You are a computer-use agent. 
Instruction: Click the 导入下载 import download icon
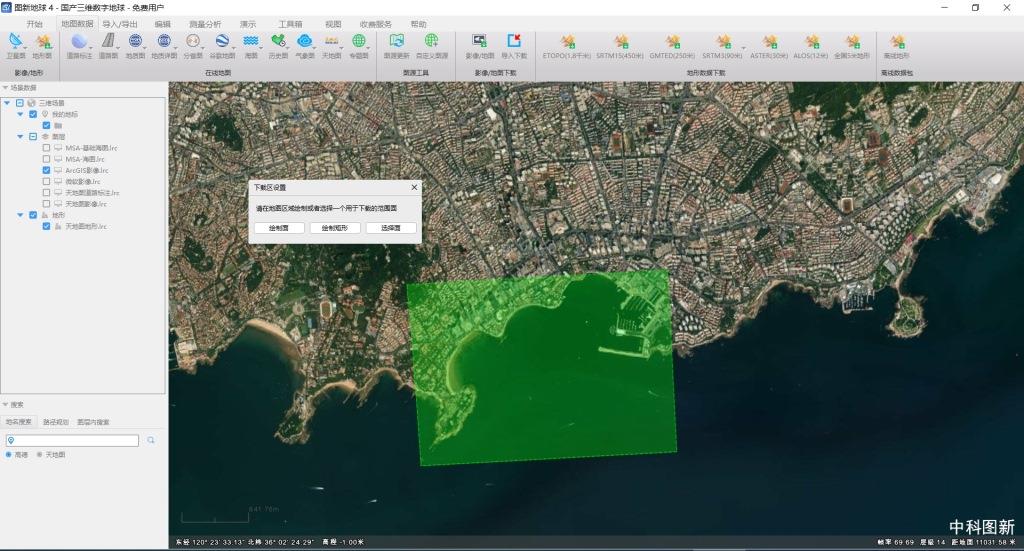(x=514, y=41)
